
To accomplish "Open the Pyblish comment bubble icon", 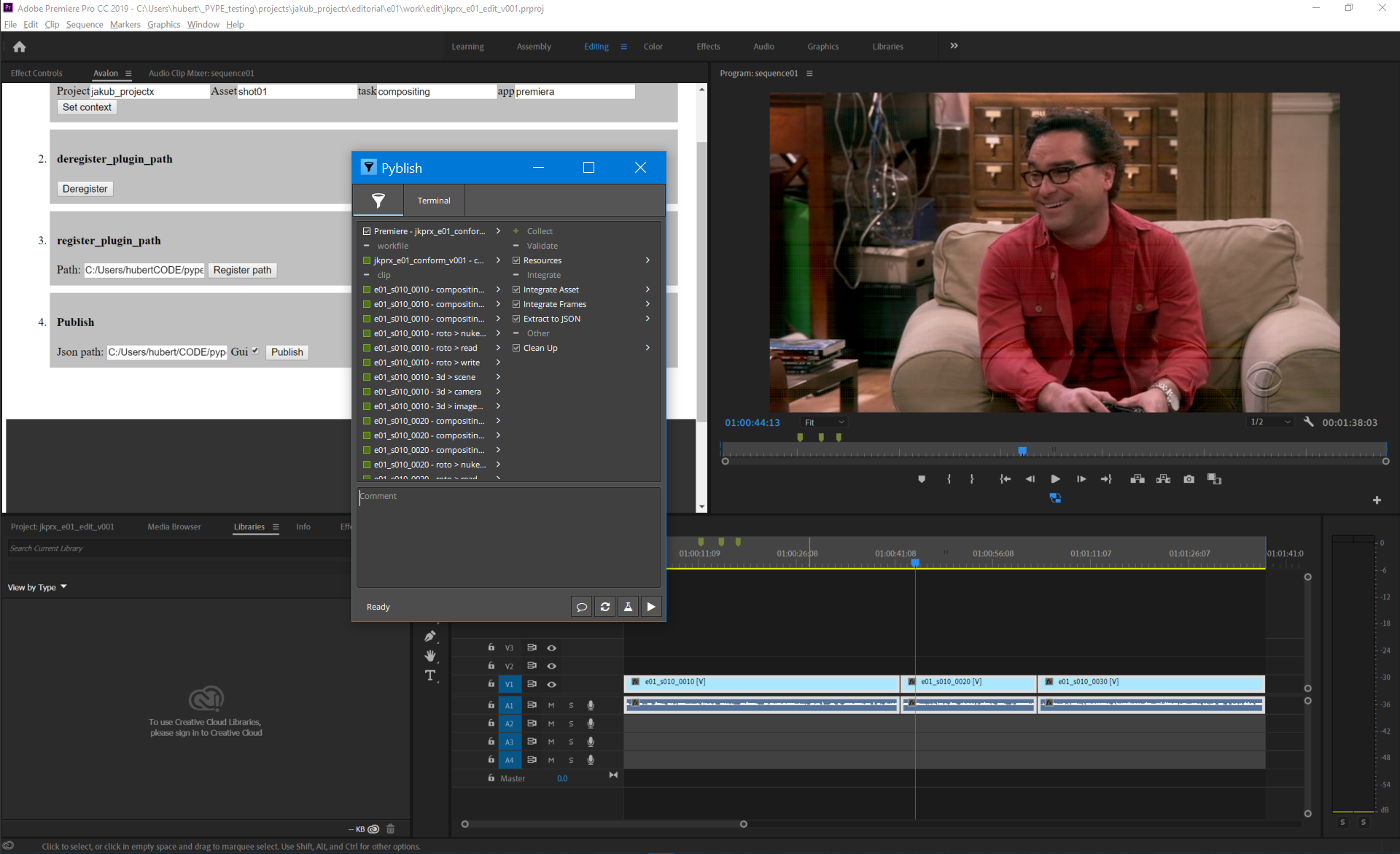I will pyautogui.click(x=581, y=607).
